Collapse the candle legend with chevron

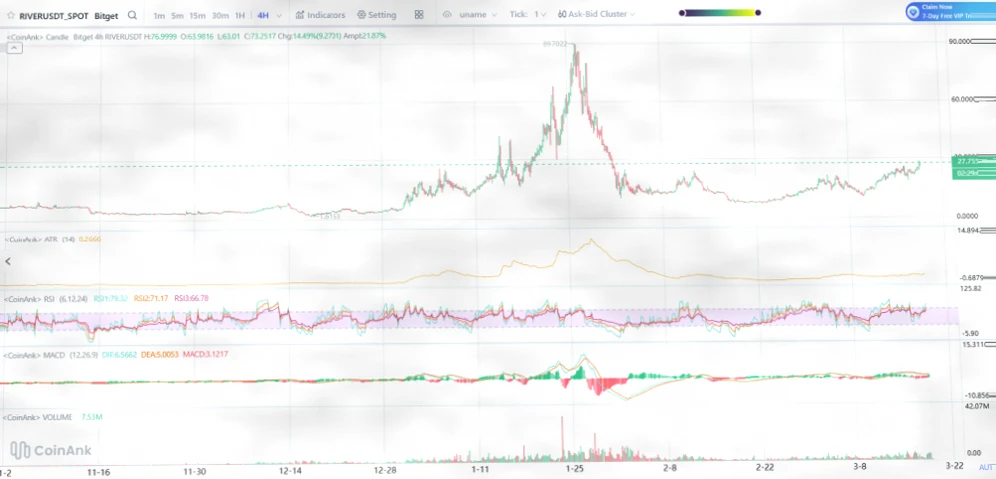point(15,48)
